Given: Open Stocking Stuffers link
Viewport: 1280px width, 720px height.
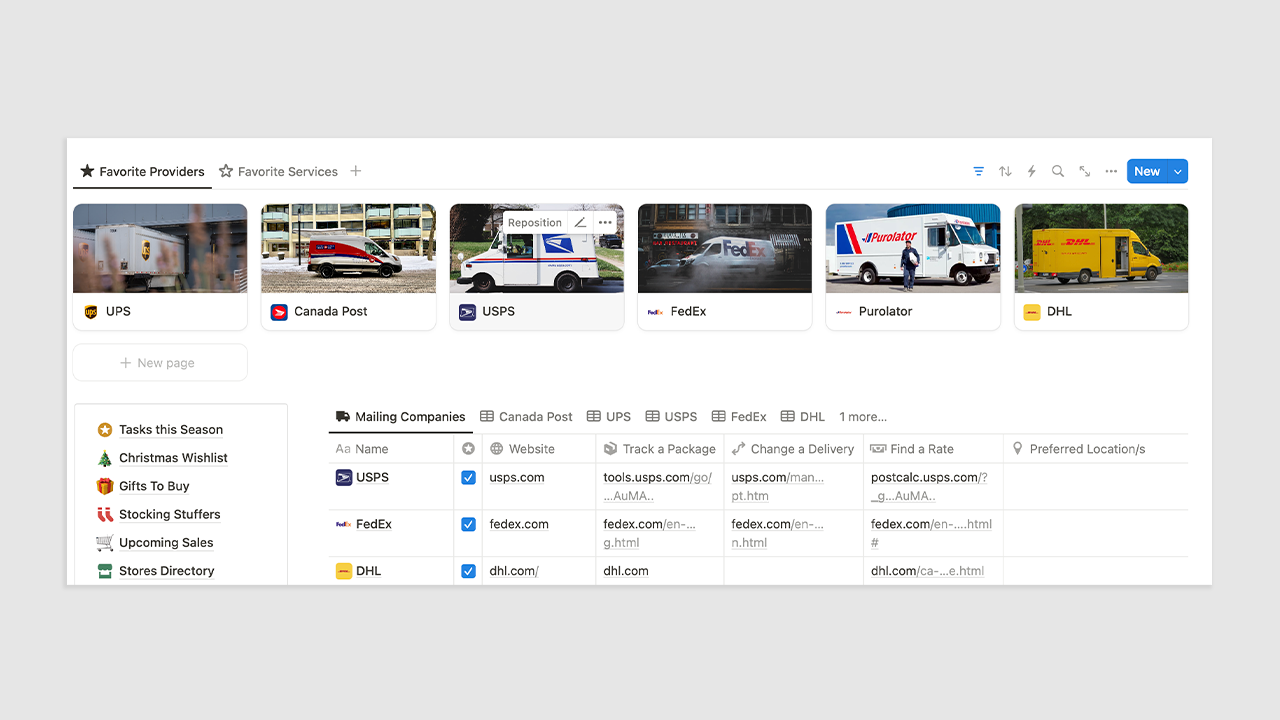Looking at the screenshot, I should point(169,514).
